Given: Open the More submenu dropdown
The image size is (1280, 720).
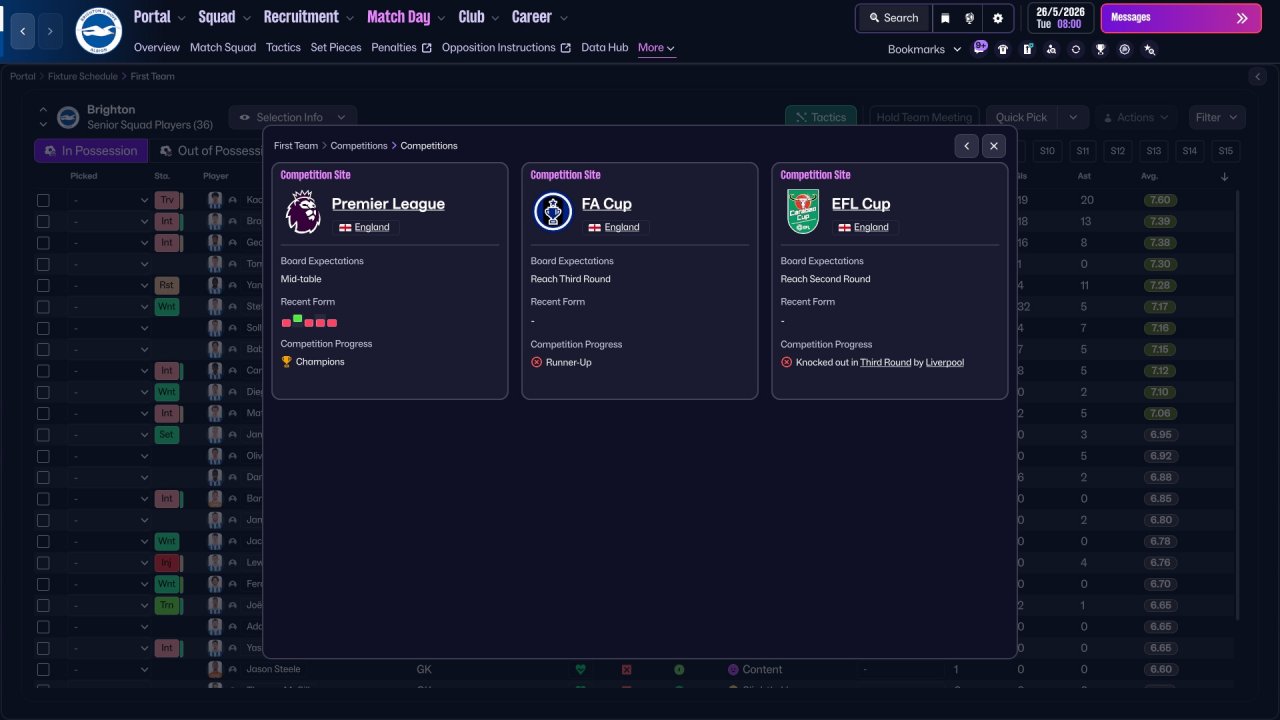Looking at the screenshot, I should pos(656,47).
